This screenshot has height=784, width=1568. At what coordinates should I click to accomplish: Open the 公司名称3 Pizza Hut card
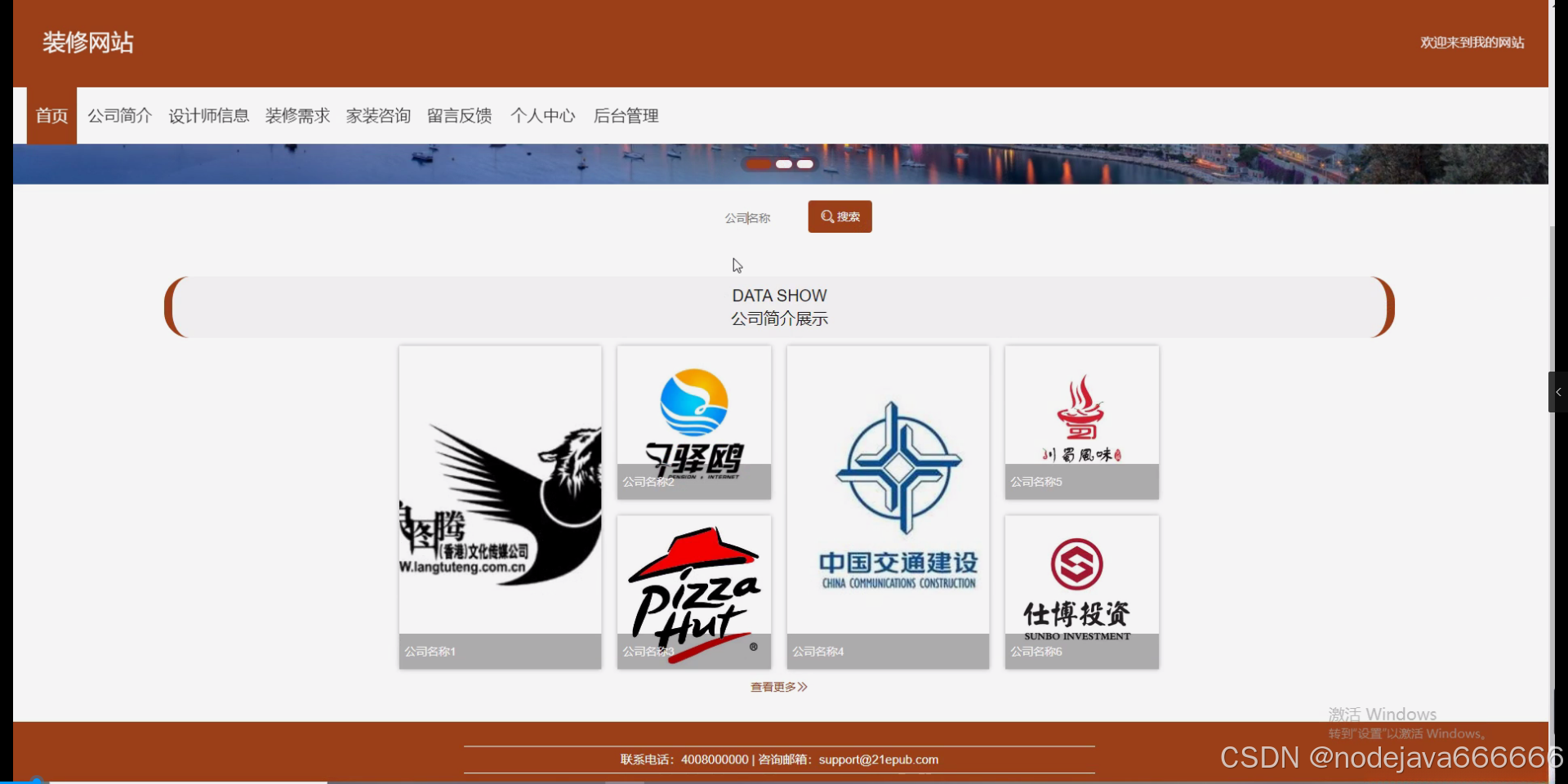694,592
